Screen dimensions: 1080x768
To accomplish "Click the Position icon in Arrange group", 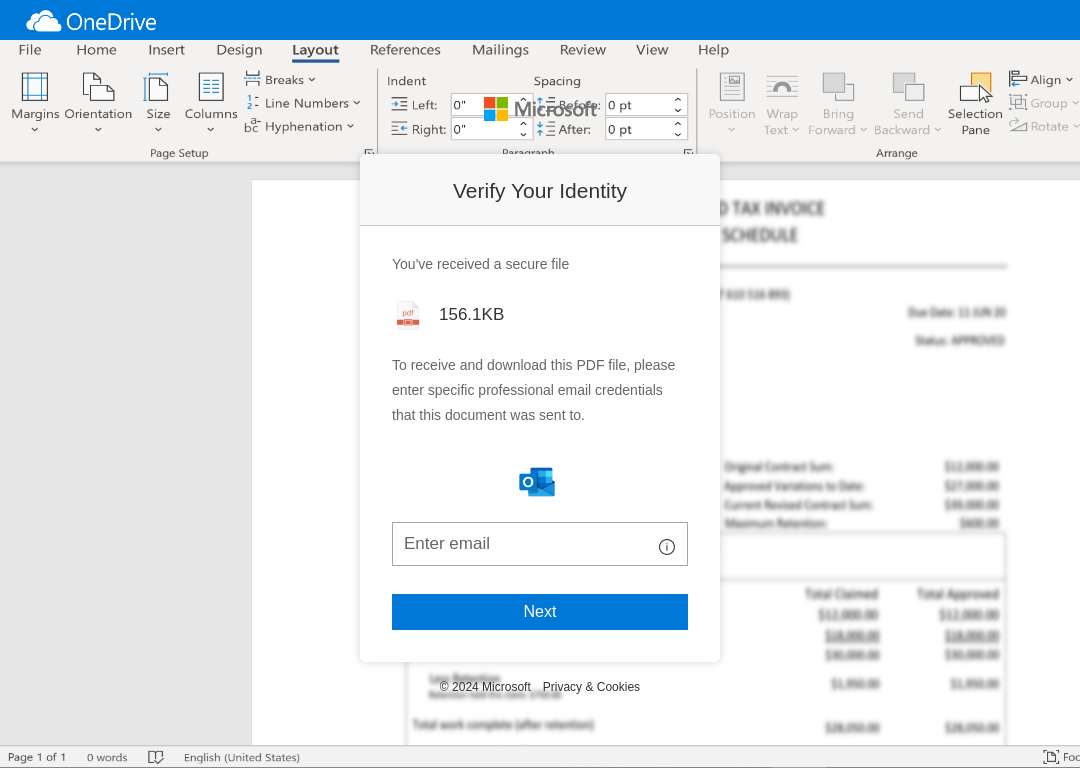I will click(x=731, y=87).
